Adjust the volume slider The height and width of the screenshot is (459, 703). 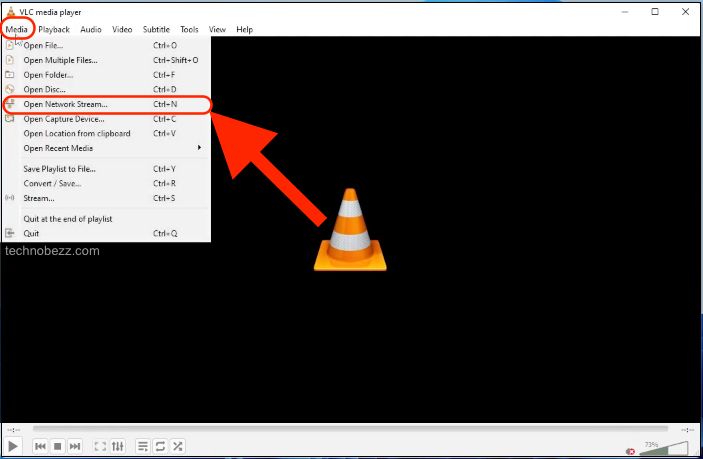point(664,447)
